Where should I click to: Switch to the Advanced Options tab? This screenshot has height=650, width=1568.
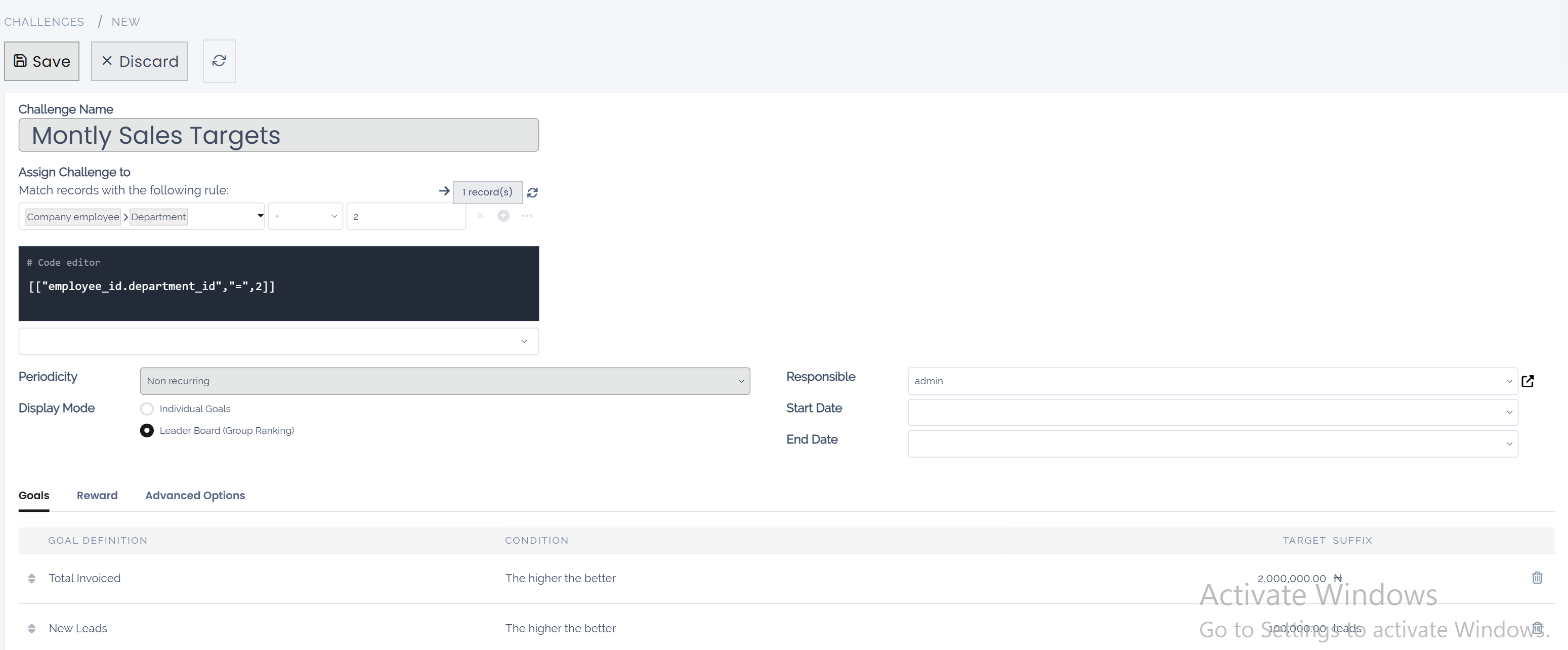point(195,495)
